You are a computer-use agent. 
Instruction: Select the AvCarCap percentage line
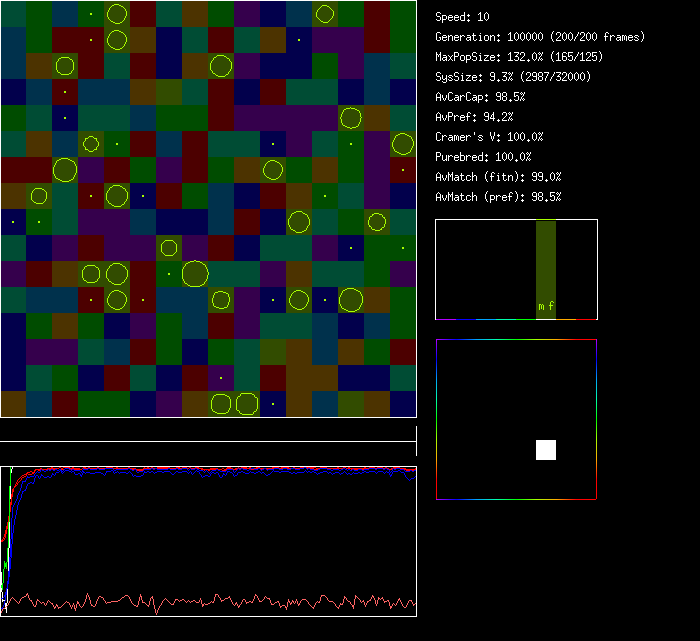click(481, 97)
